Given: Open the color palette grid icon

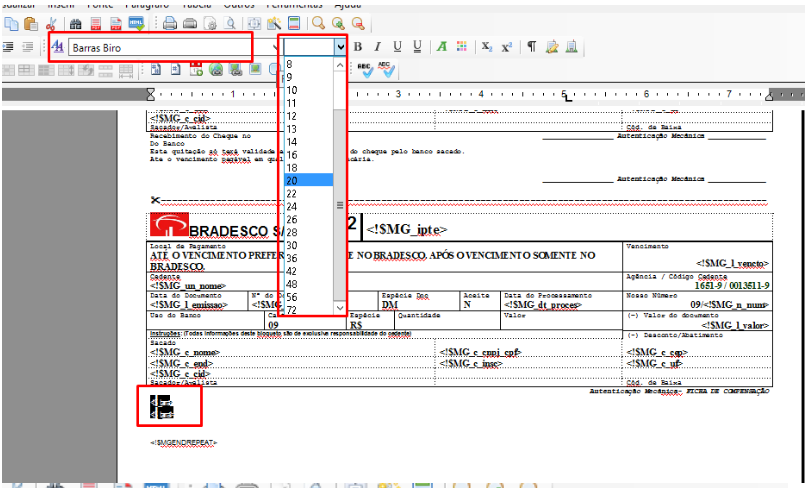Looking at the screenshot, I should click(462, 47).
